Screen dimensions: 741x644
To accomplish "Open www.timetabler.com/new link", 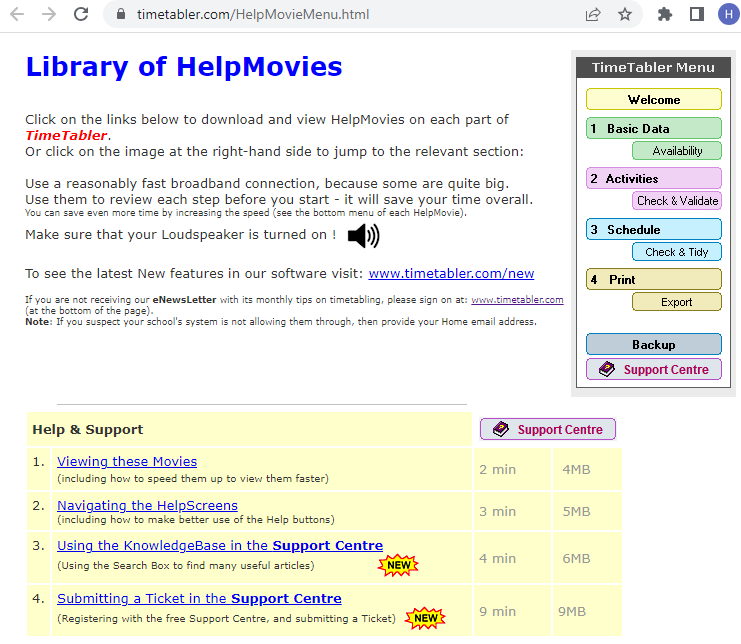I will (451, 274).
